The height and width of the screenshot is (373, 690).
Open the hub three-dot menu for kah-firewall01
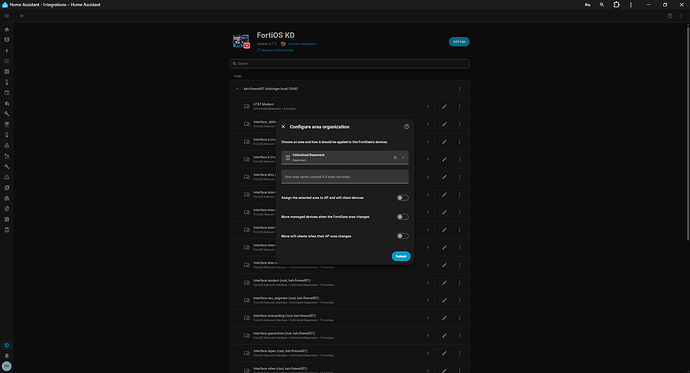(459, 89)
